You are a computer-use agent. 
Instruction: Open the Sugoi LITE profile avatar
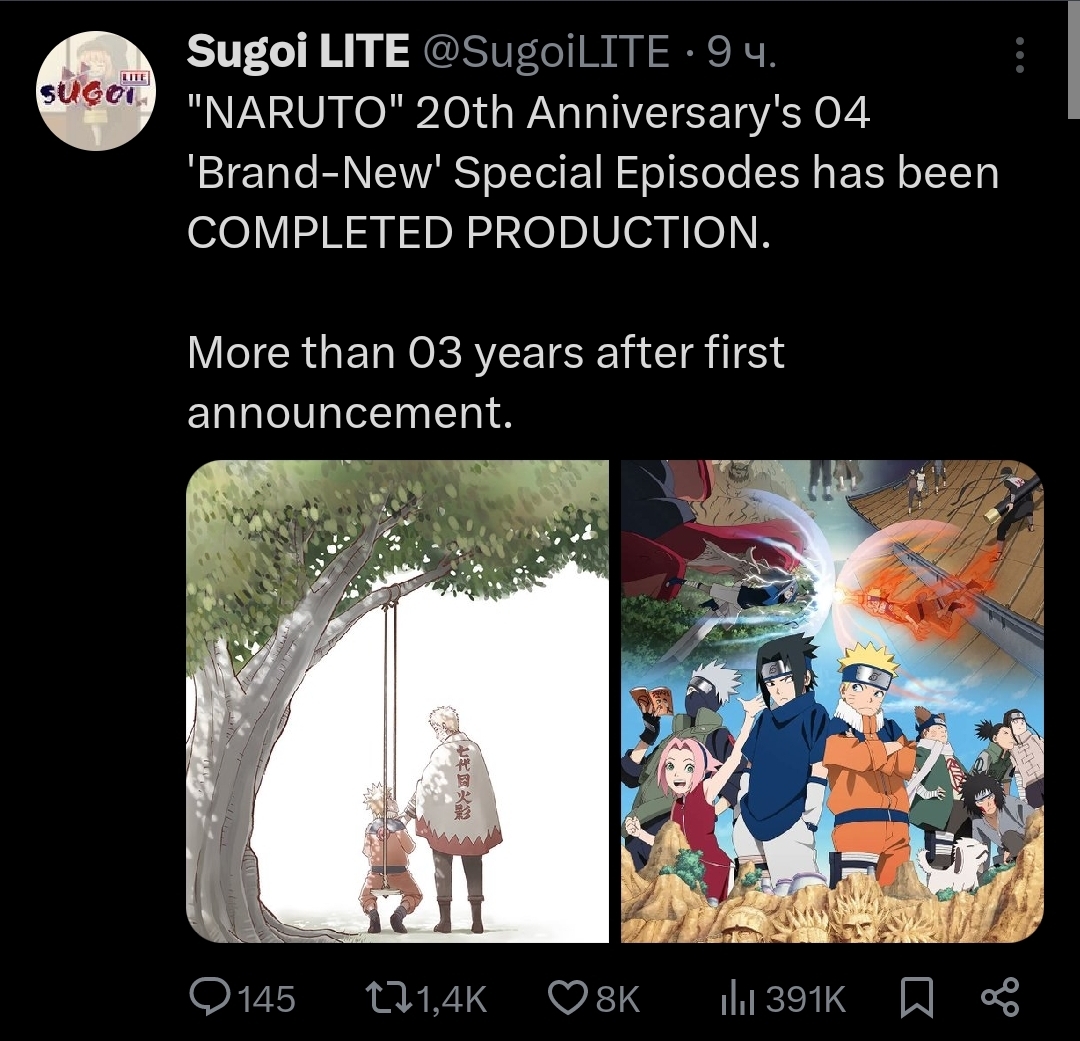95,91
